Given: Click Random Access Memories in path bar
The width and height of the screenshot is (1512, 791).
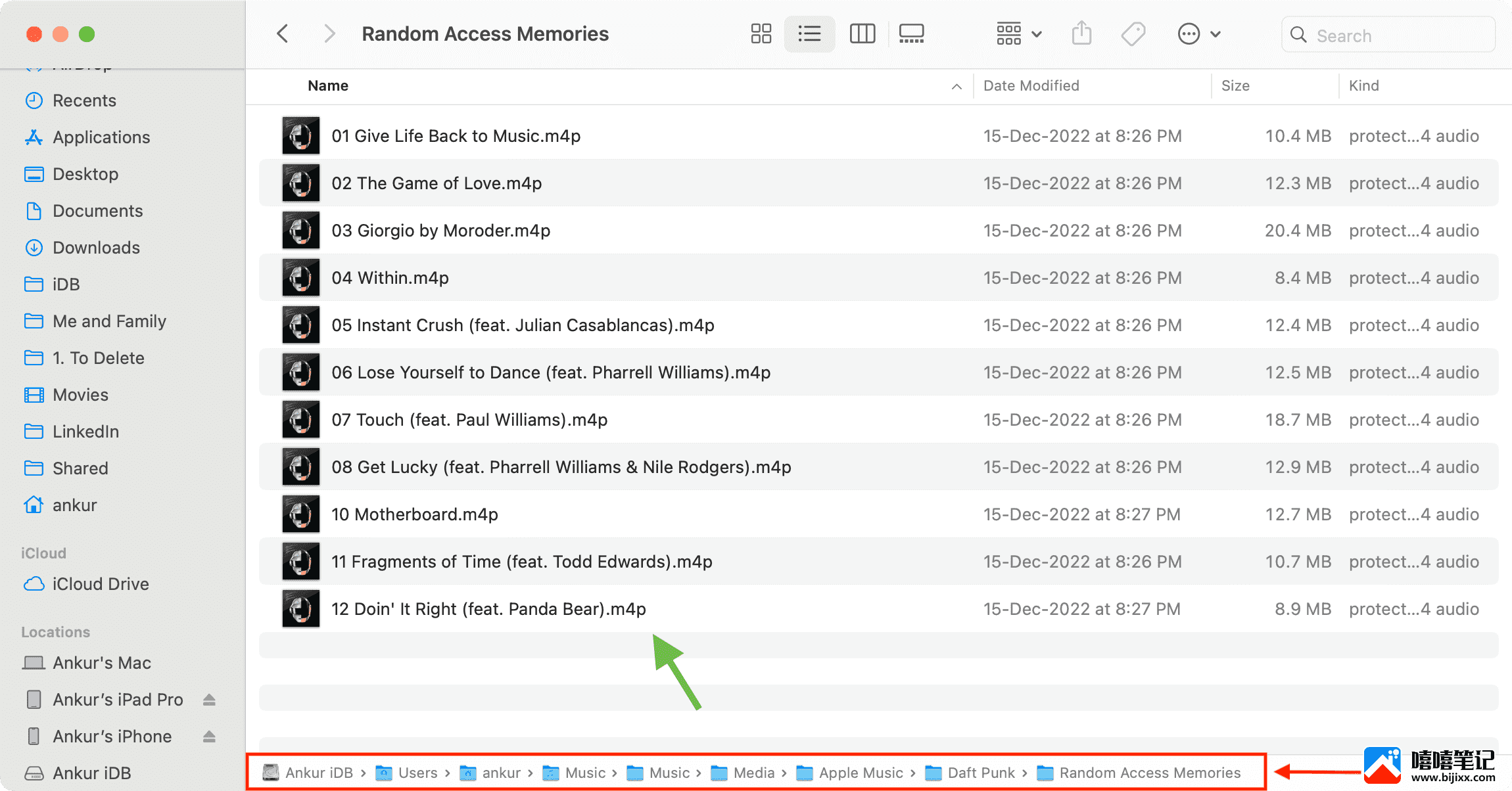Looking at the screenshot, I should click(1139, 773).
